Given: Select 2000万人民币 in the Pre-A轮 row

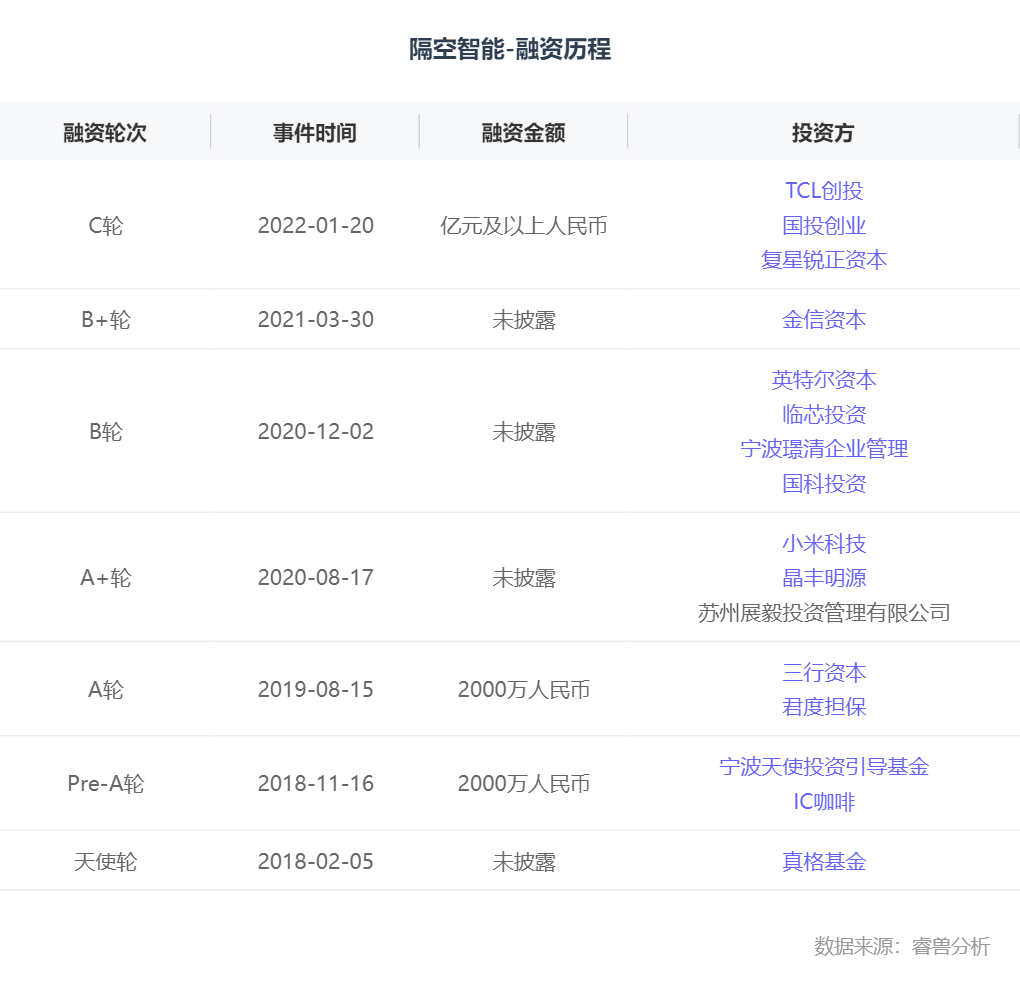Looking at the screenshot, I should tap(524, 783).
